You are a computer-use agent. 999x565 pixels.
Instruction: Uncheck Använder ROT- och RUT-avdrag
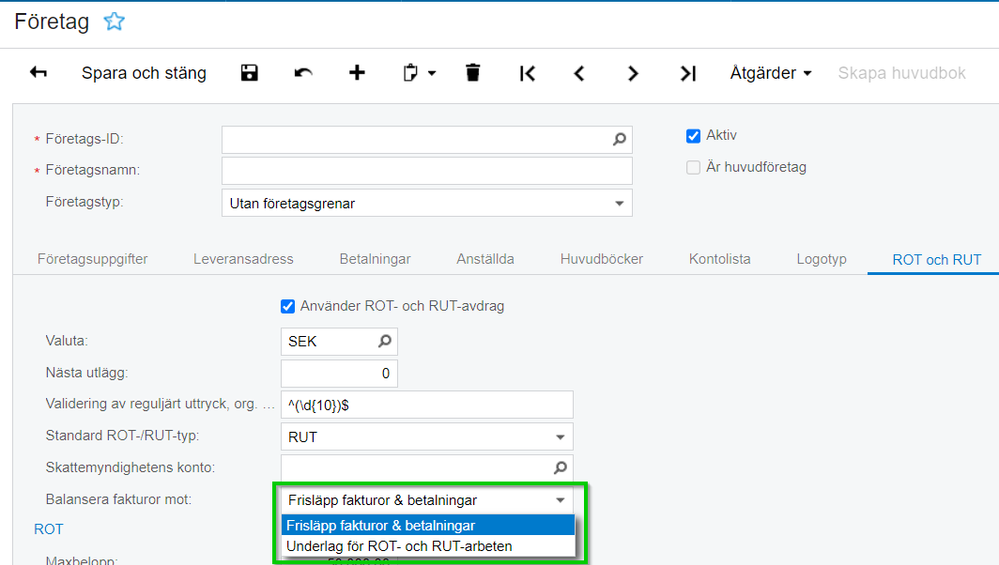click(288, 306)
